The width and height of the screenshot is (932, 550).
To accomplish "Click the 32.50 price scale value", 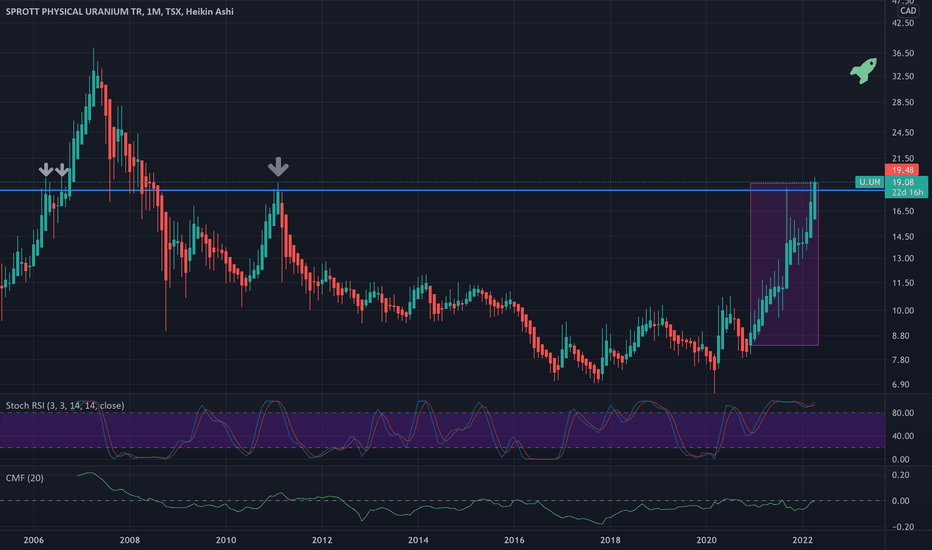I will (x=903, y=77).
